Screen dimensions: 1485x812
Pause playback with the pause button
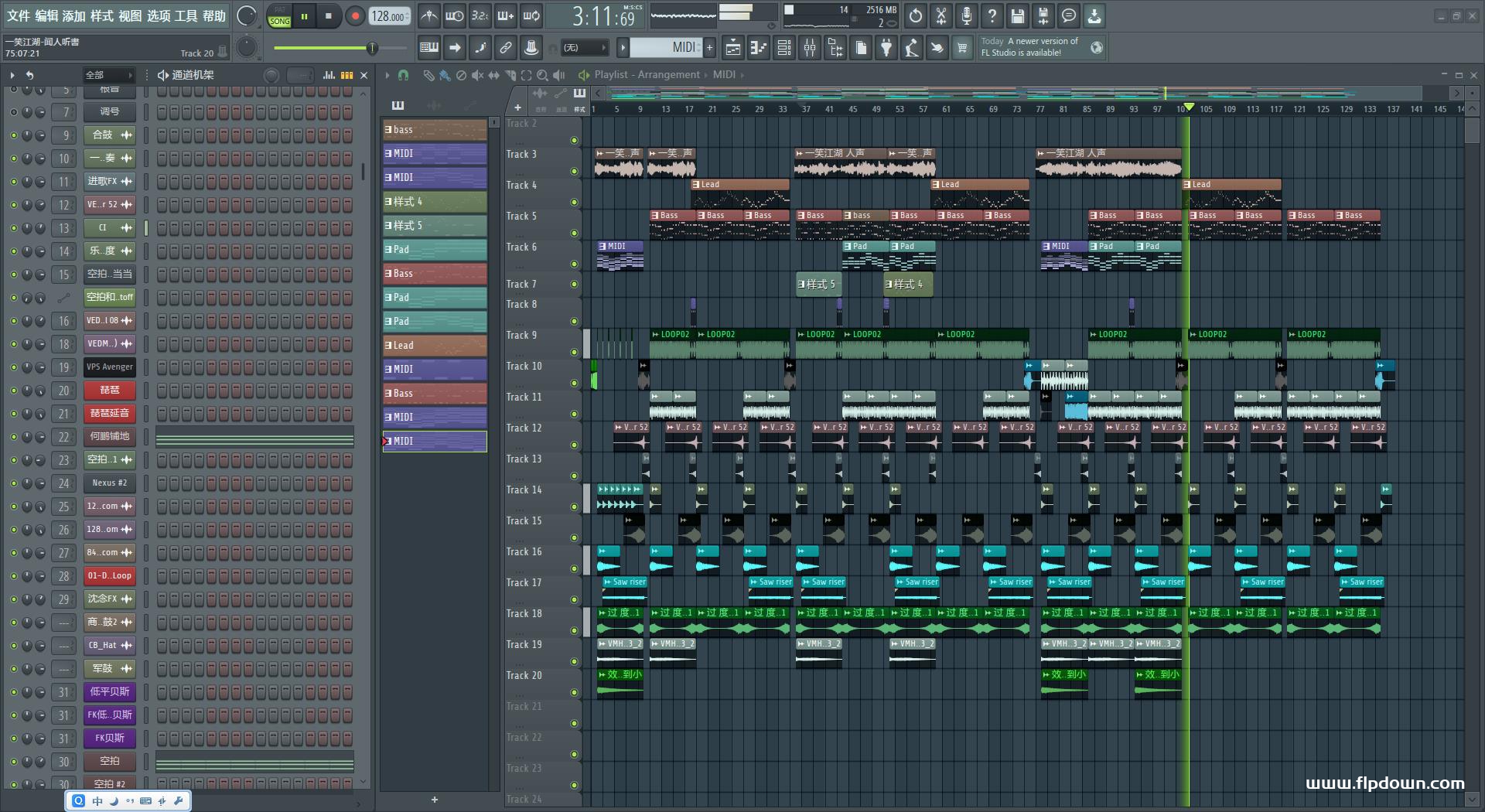pyautogui.click(x=305, y=16)
